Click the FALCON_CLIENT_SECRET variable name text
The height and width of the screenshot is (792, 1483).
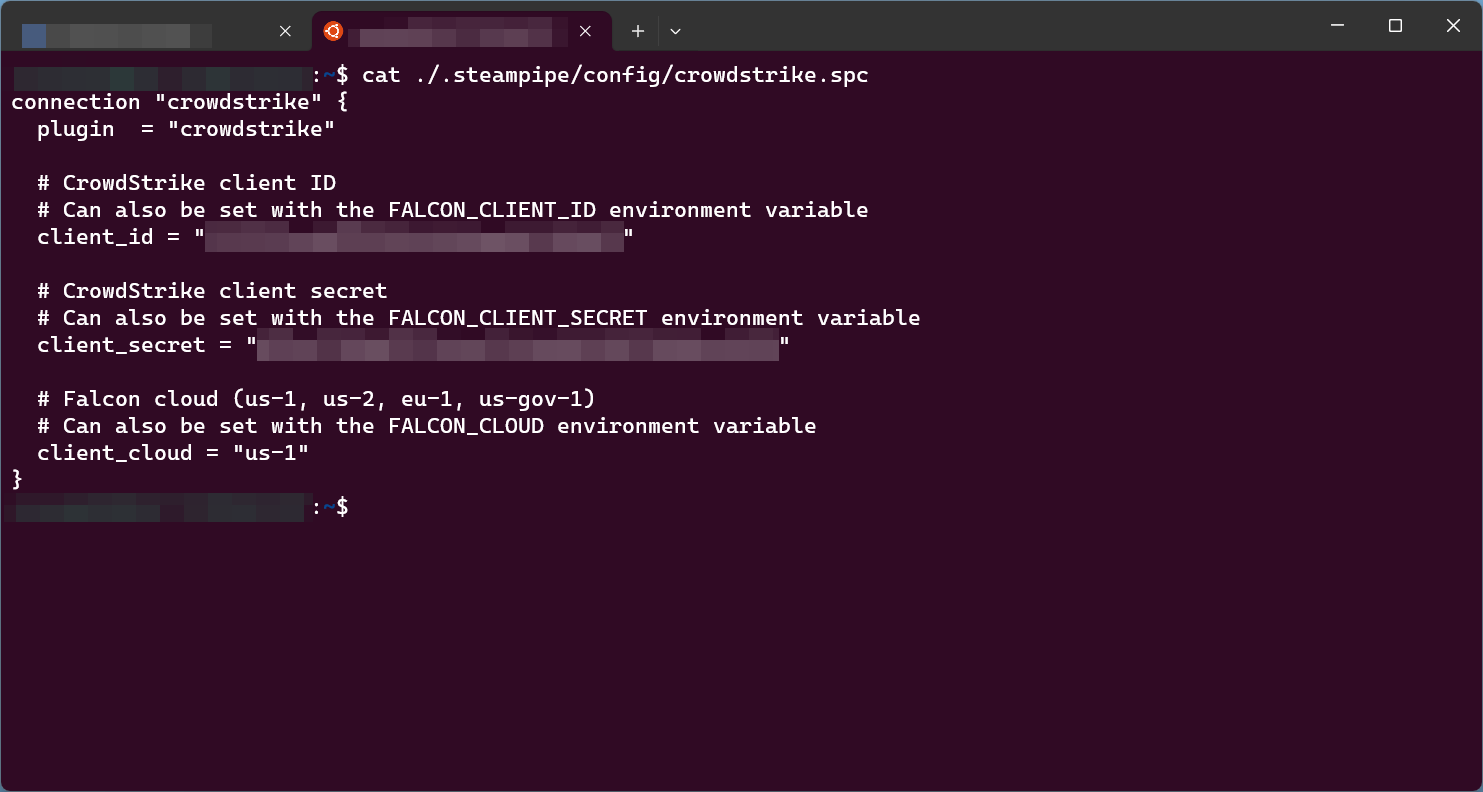(x=518, y=318)
